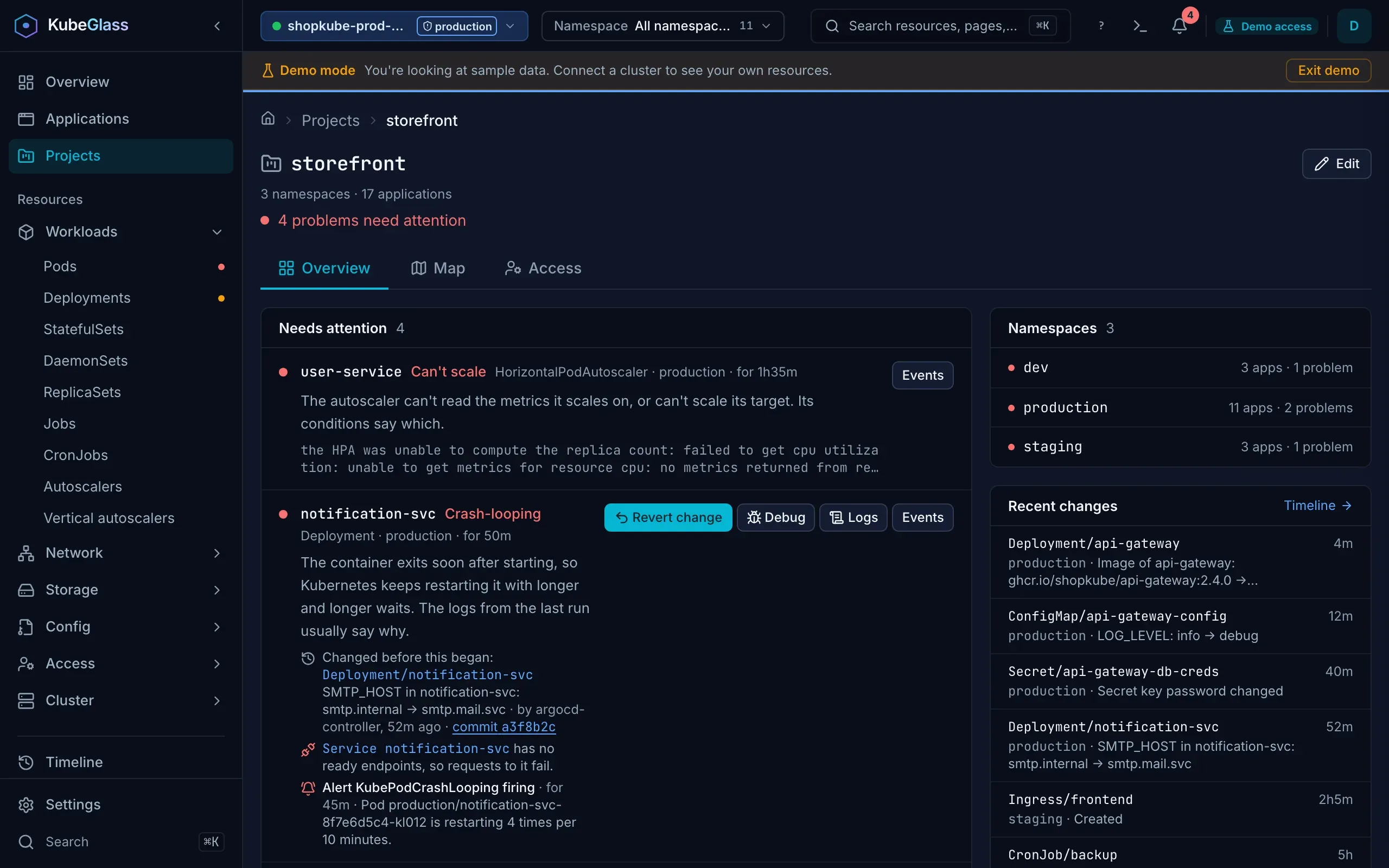Click the Edit project button

(x=1336, y=164)
